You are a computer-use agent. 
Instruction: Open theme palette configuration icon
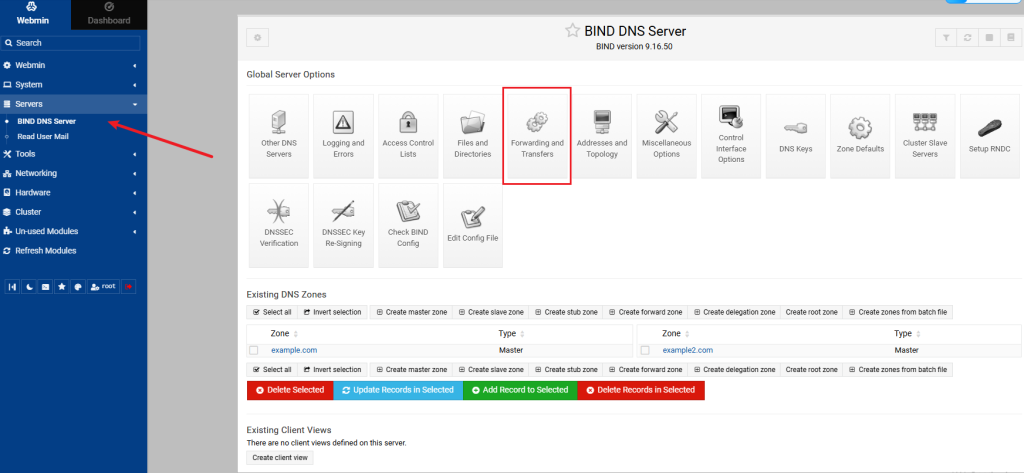pyautogui.click(x=78, y=287)
